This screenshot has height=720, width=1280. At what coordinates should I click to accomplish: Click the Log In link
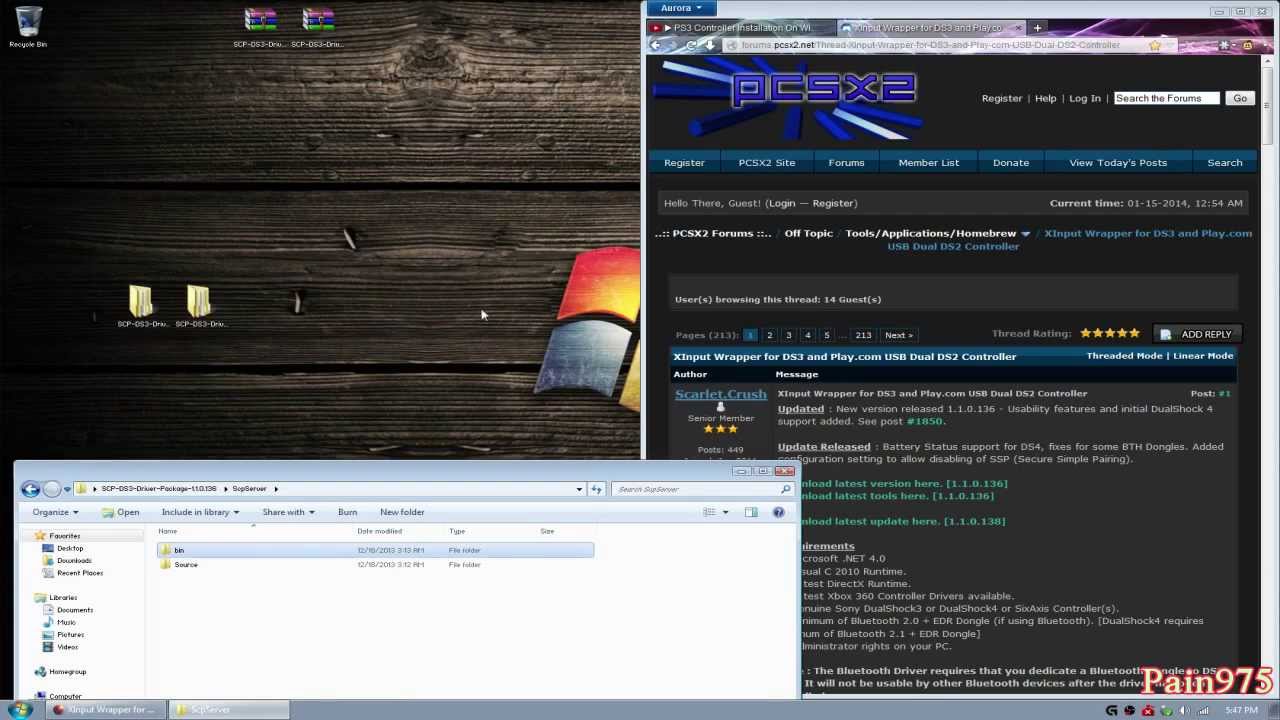(1085, 99)
